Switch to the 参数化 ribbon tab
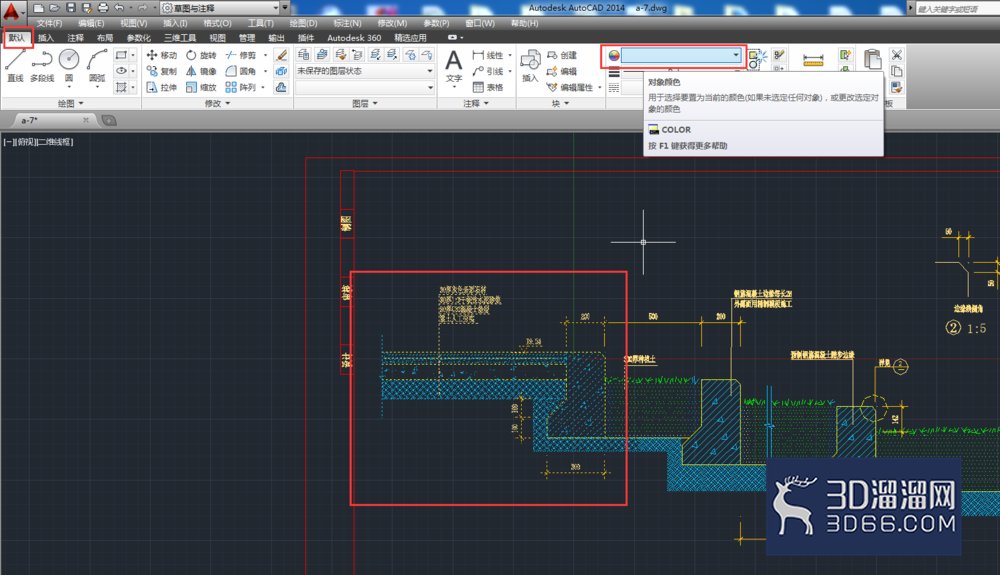The width and height of the screenshot is (1000, 575). [x=138, y=38]
